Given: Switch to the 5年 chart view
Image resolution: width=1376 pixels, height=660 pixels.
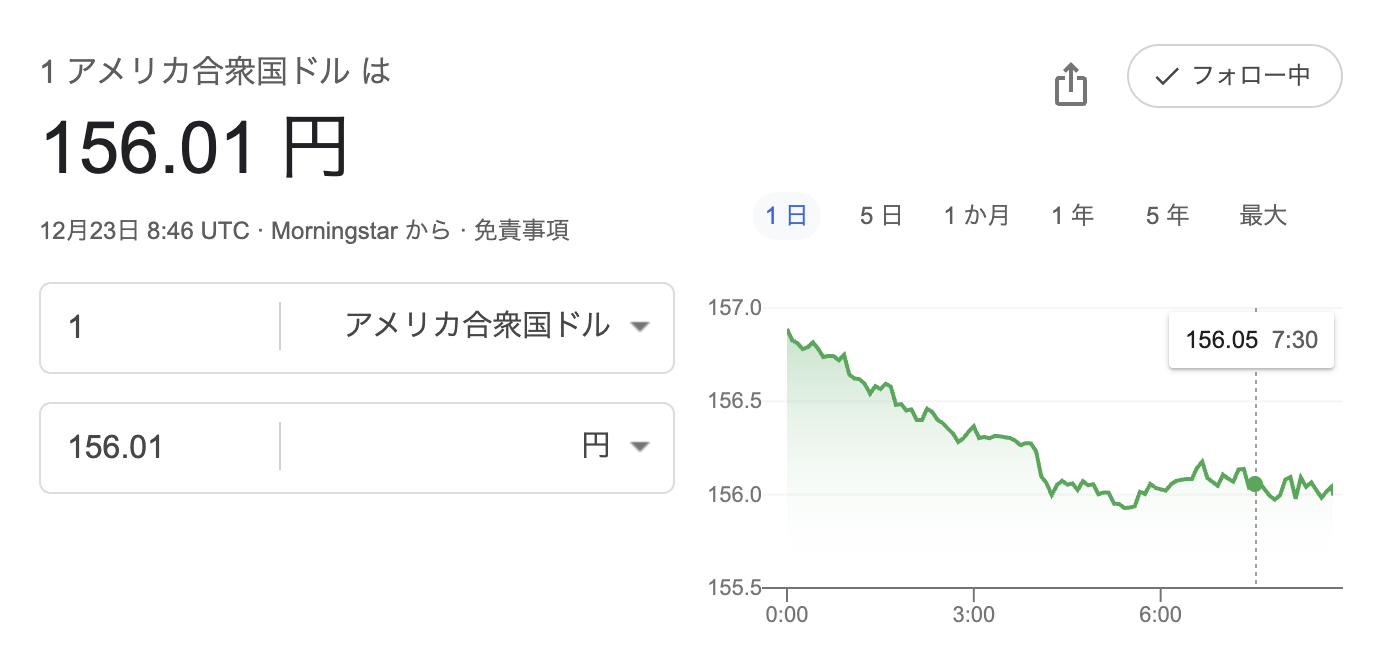Looking at the screenshot, I should pos(1168,215).
